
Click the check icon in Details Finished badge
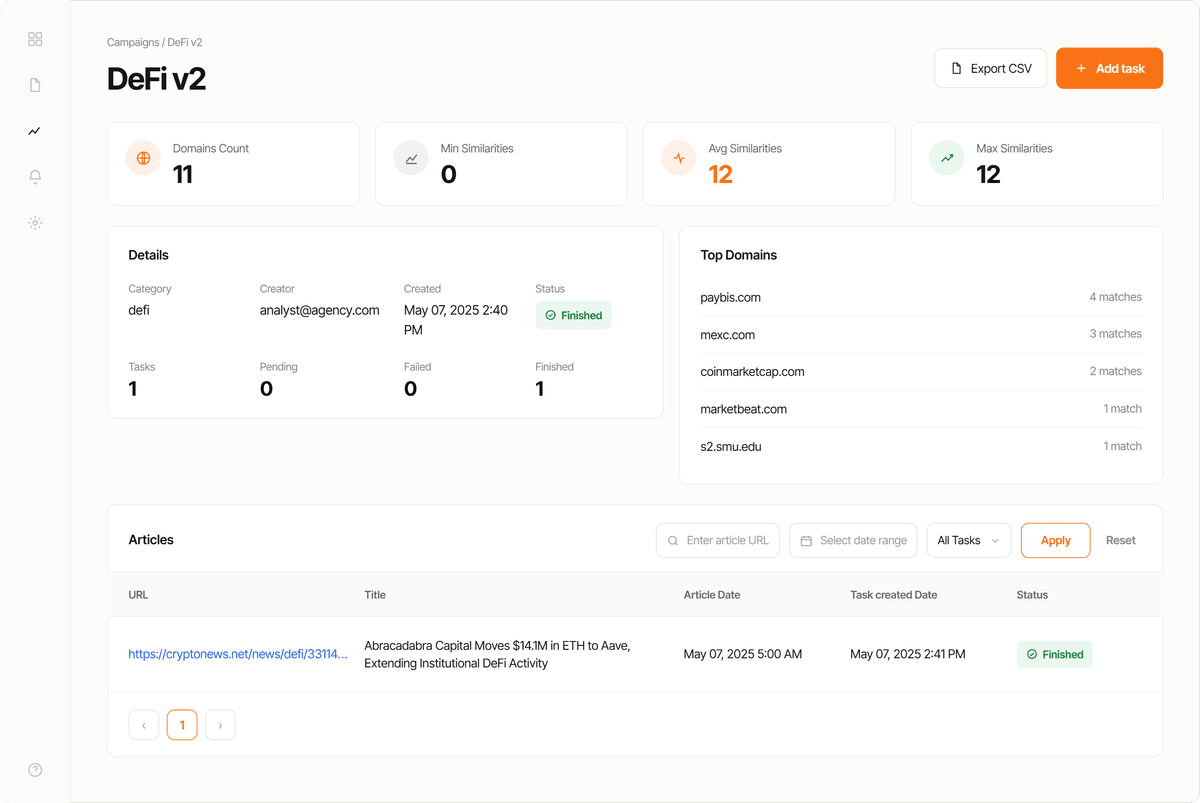[550, 315]
